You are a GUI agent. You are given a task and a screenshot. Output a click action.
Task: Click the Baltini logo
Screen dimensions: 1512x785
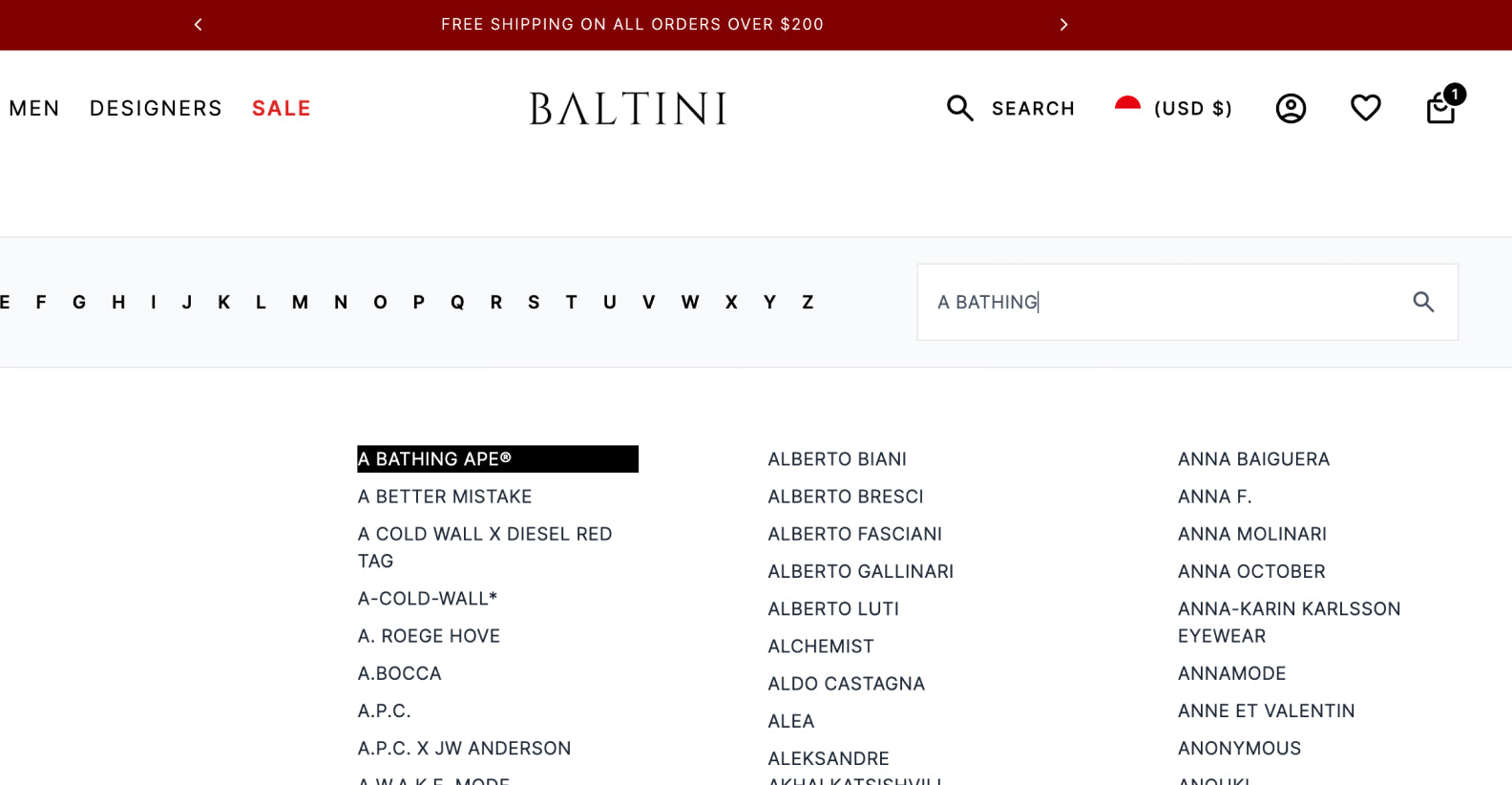[628, 109]
